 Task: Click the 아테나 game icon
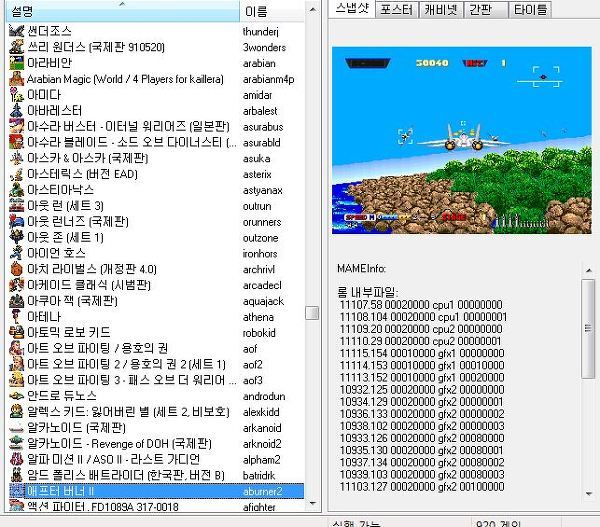(x=16, y=317)
